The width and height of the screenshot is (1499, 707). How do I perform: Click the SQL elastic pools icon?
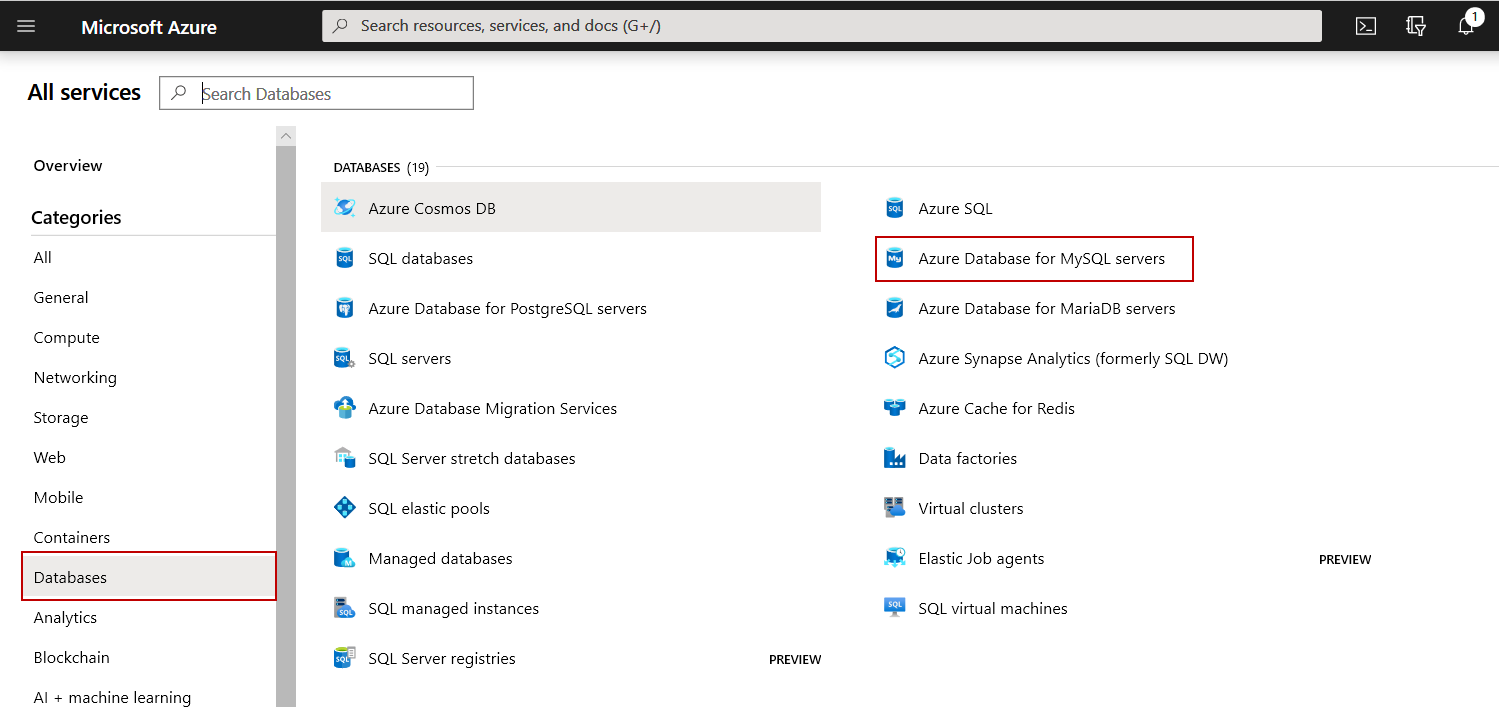(345, 508)
